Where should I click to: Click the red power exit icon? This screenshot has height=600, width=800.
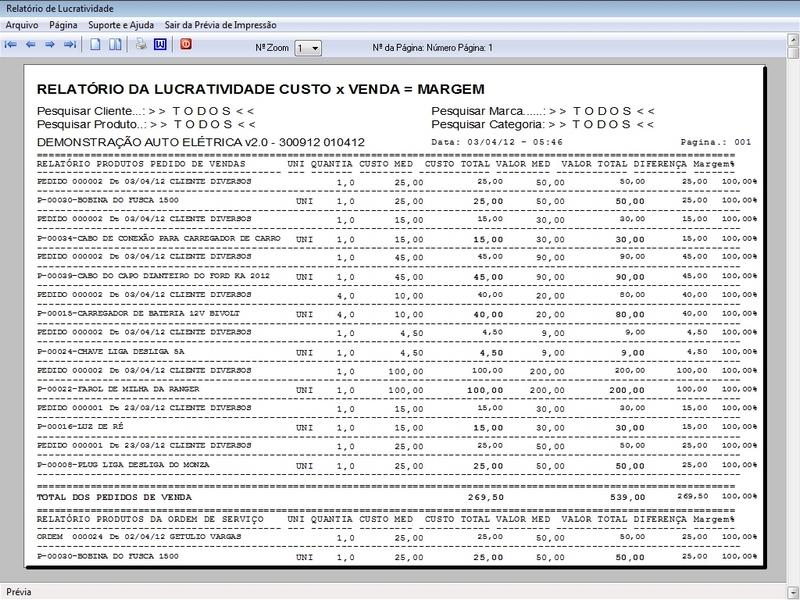pos(186,44)
